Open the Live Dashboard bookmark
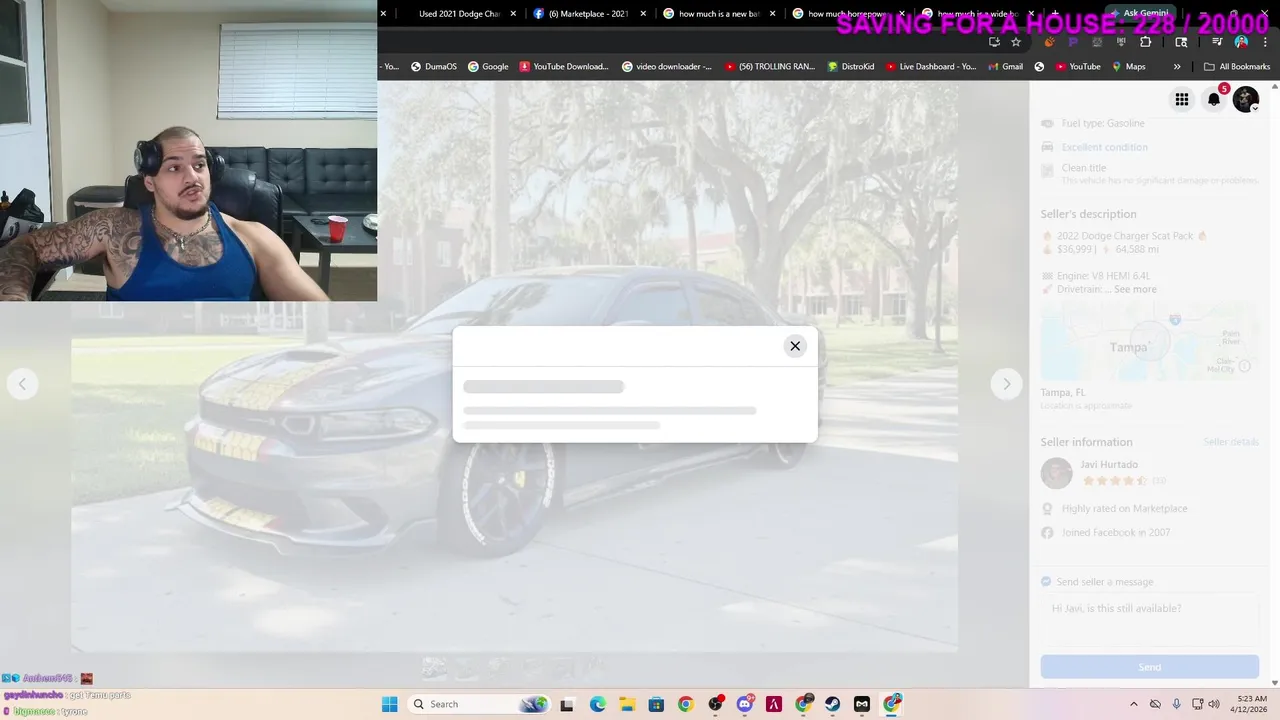 coord(930,67)
